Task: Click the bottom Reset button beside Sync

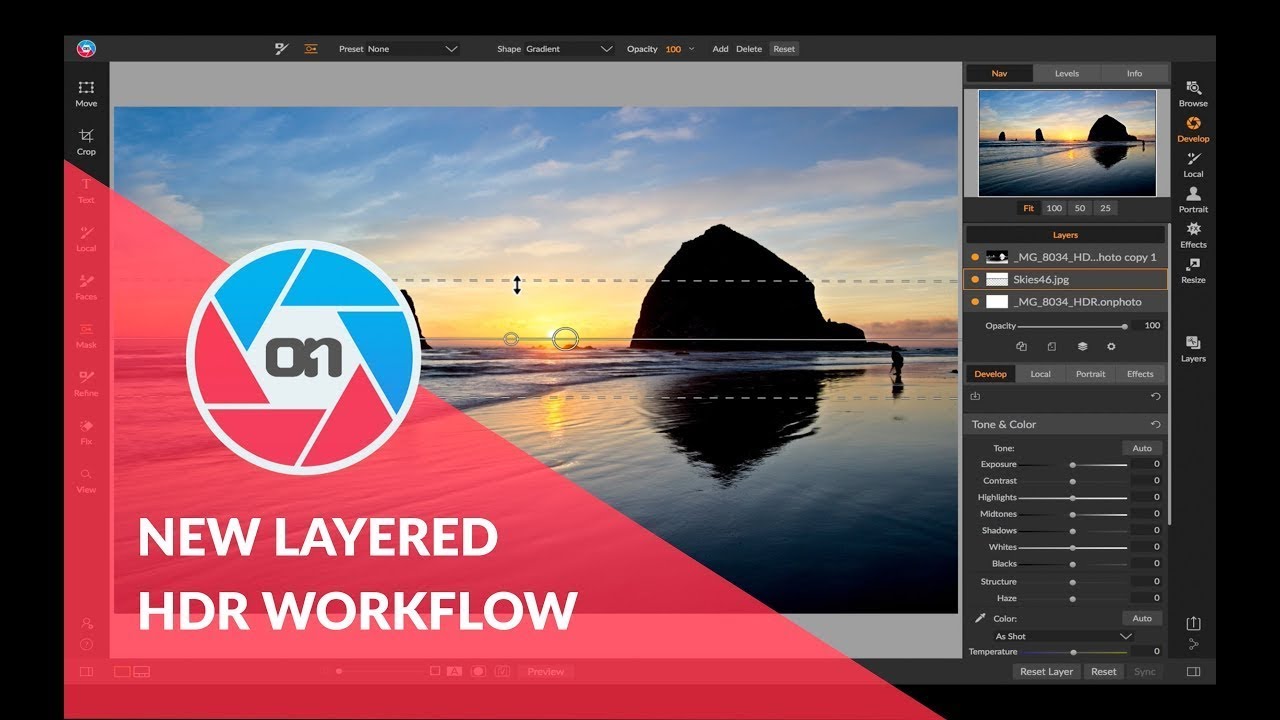Action: [x=1104, y=672]
